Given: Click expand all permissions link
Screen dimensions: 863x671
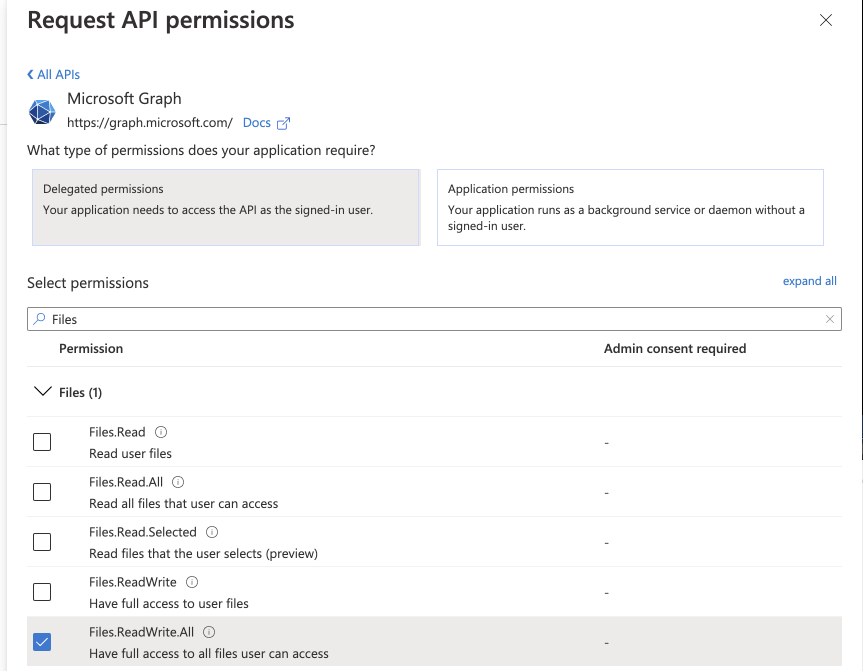Looking at the screenshot, I should (809, 281).
